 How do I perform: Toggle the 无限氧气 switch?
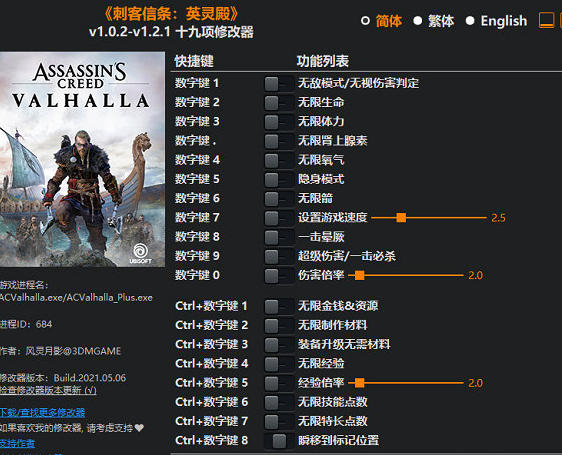279,160
